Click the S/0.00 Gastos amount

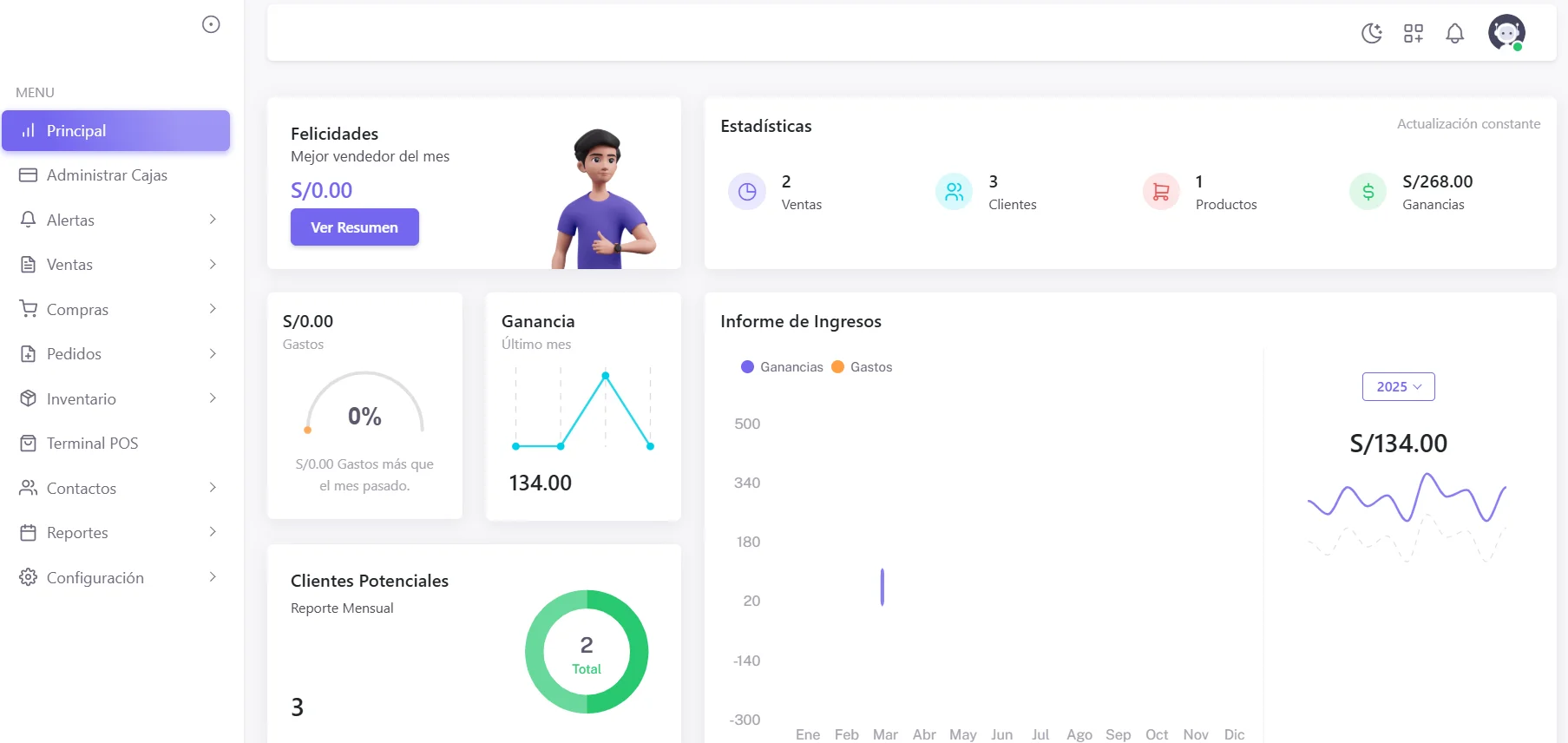click(x=308, y=321)
